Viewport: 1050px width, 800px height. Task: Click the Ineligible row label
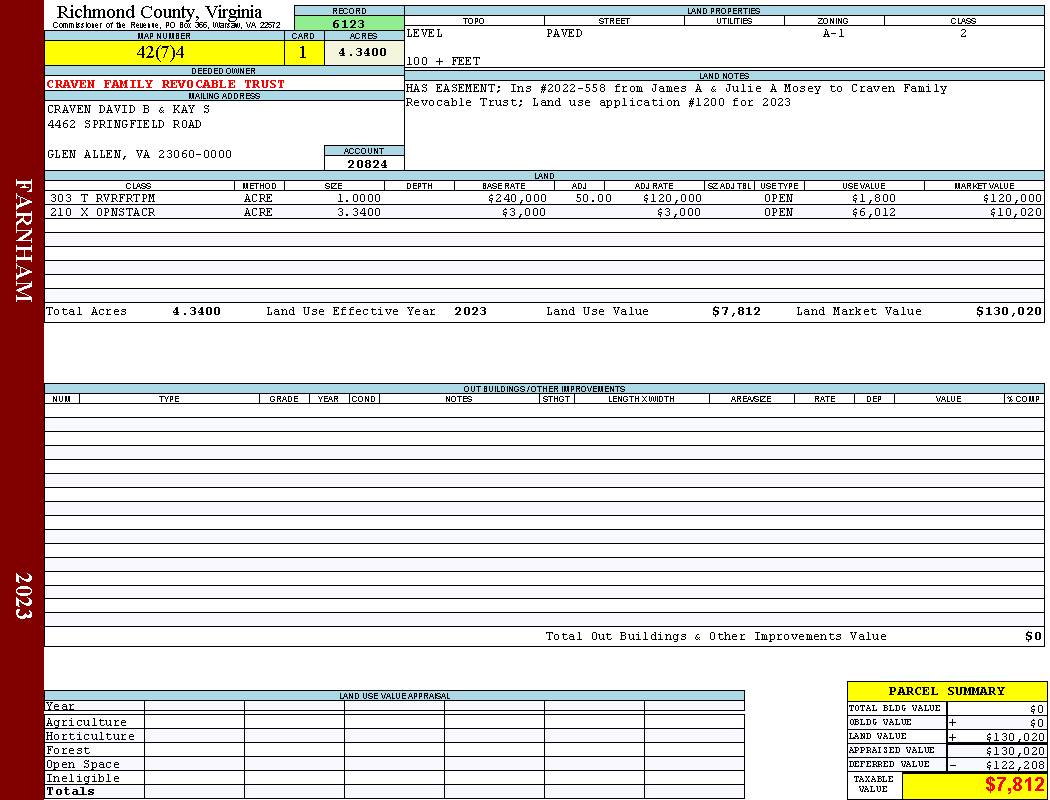click(x=82, y=778)
